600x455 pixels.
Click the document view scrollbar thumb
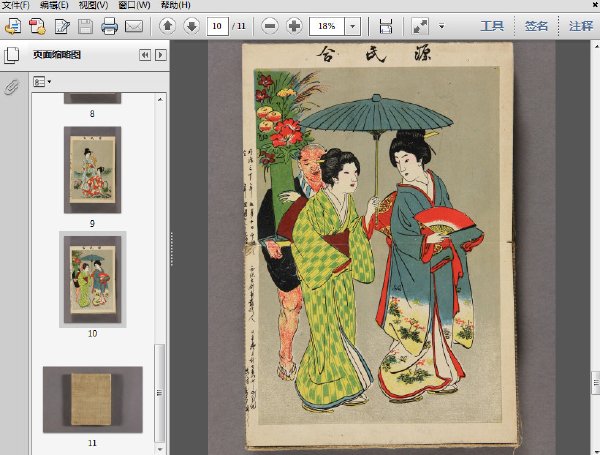click(x=596, y=383)
